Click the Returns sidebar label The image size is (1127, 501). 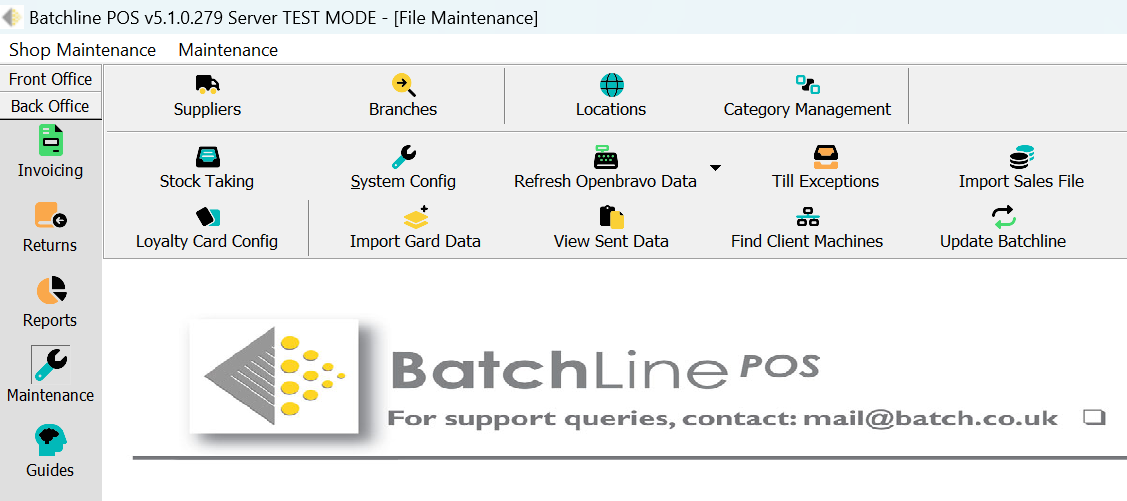(50, 245)
